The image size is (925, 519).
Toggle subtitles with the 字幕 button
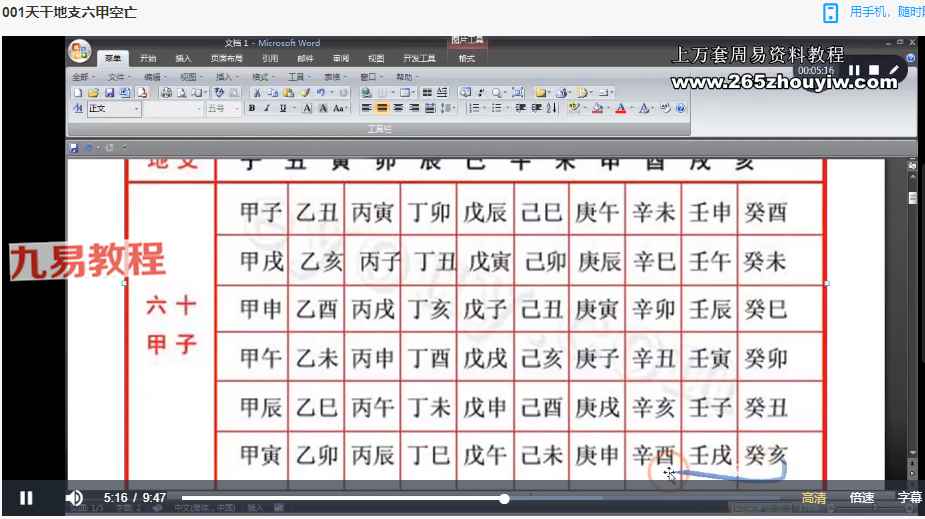[909, 498]
